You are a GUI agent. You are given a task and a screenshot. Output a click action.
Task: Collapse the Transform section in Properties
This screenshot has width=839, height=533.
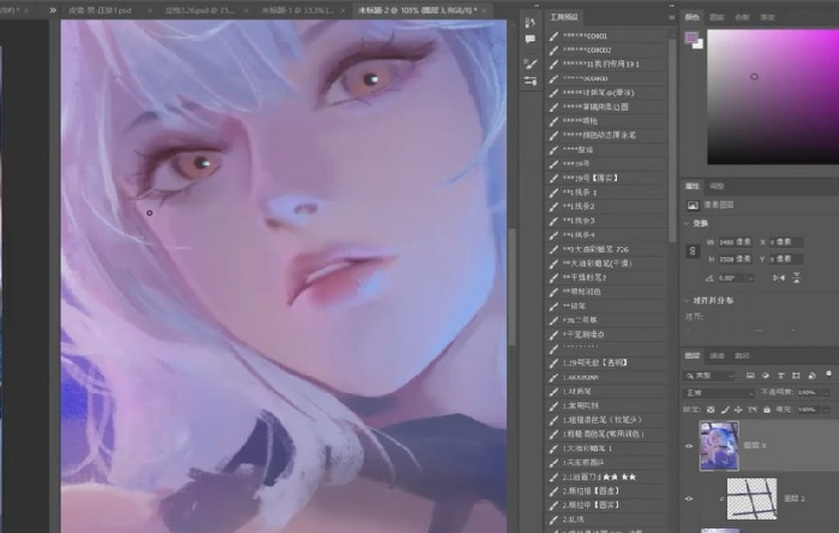[688, 223]
